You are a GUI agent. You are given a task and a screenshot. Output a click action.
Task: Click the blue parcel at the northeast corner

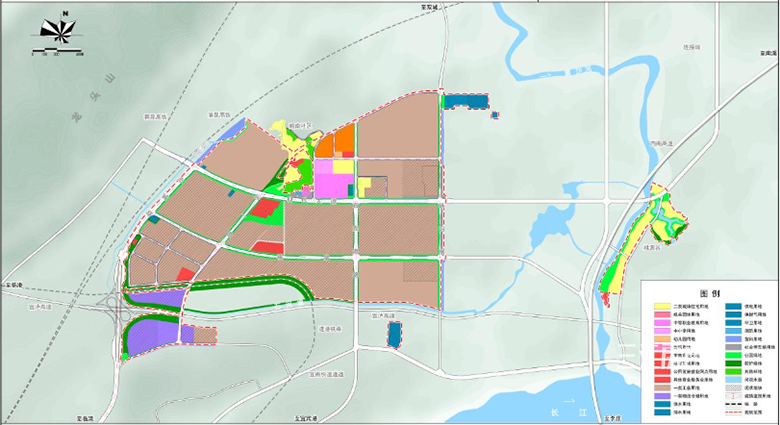[x=465, y=101]
